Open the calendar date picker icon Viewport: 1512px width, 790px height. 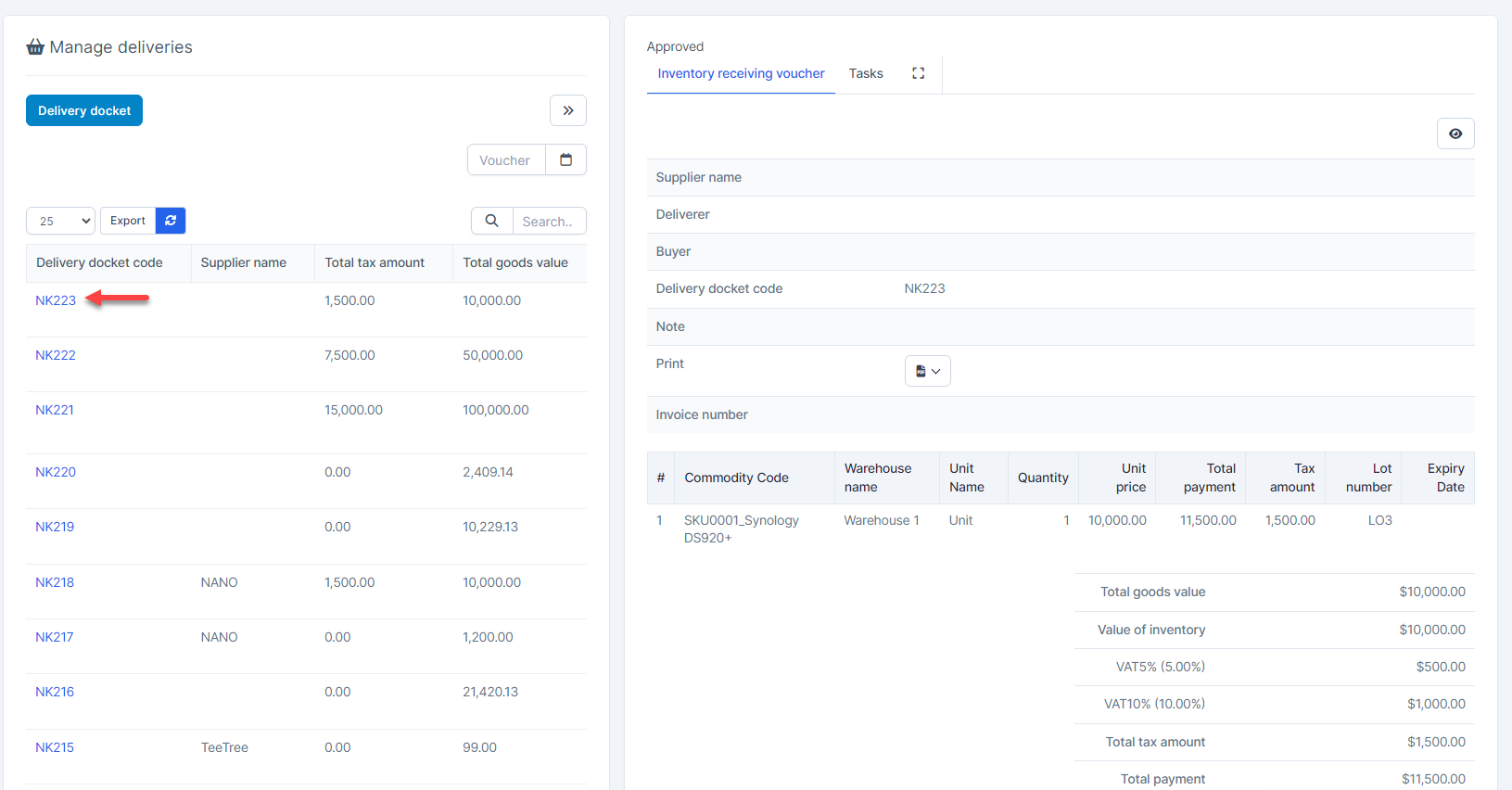click(565, 159)
